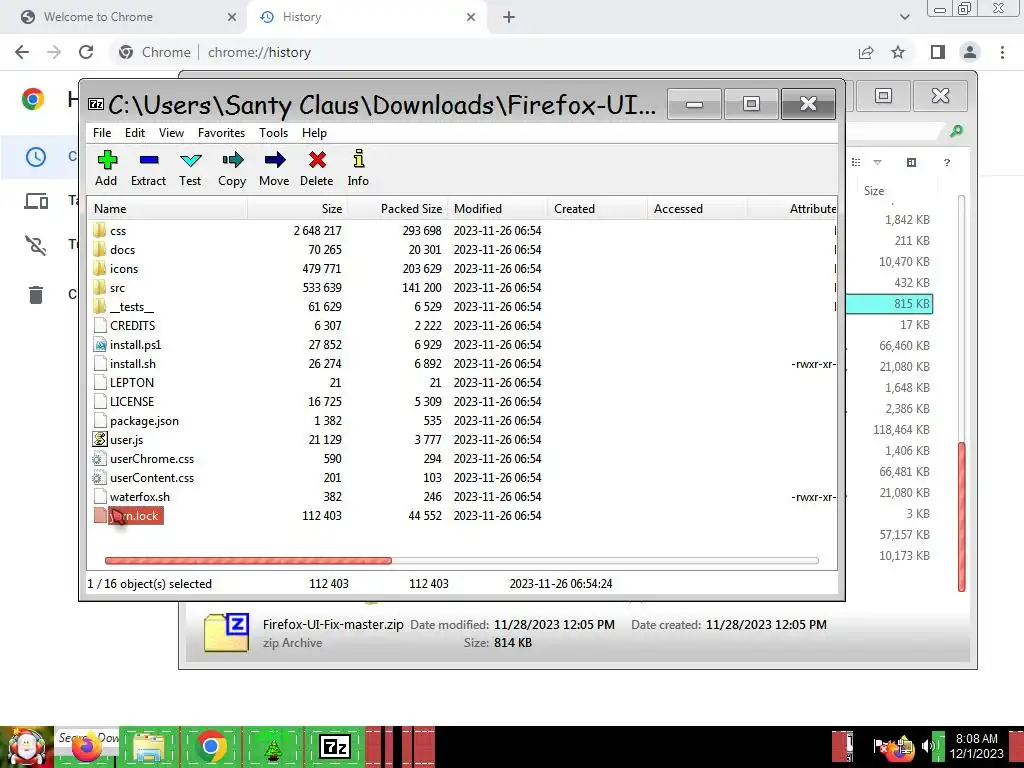Viewport: 1024px width, 768px height.
Task: Open Firefox from the taskbar
Action: (x=87, y=747)
